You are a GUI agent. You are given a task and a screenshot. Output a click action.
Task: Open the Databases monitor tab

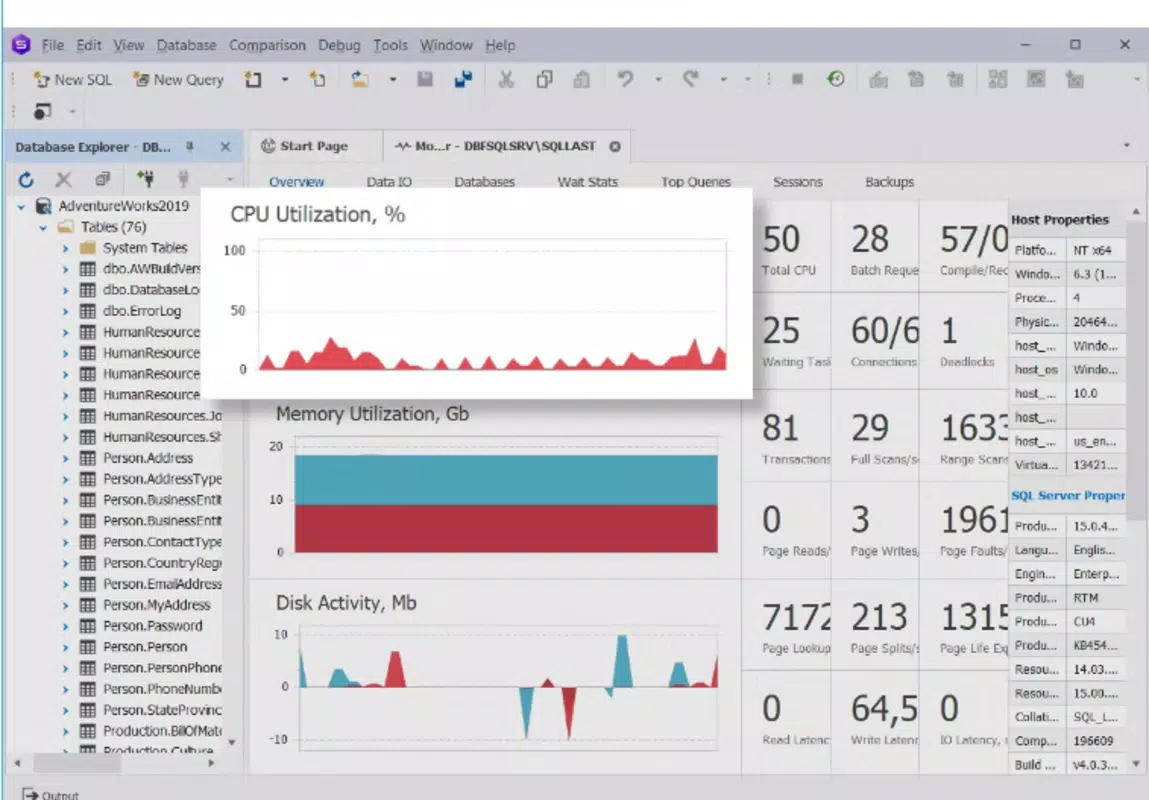[x=484, y=182]
